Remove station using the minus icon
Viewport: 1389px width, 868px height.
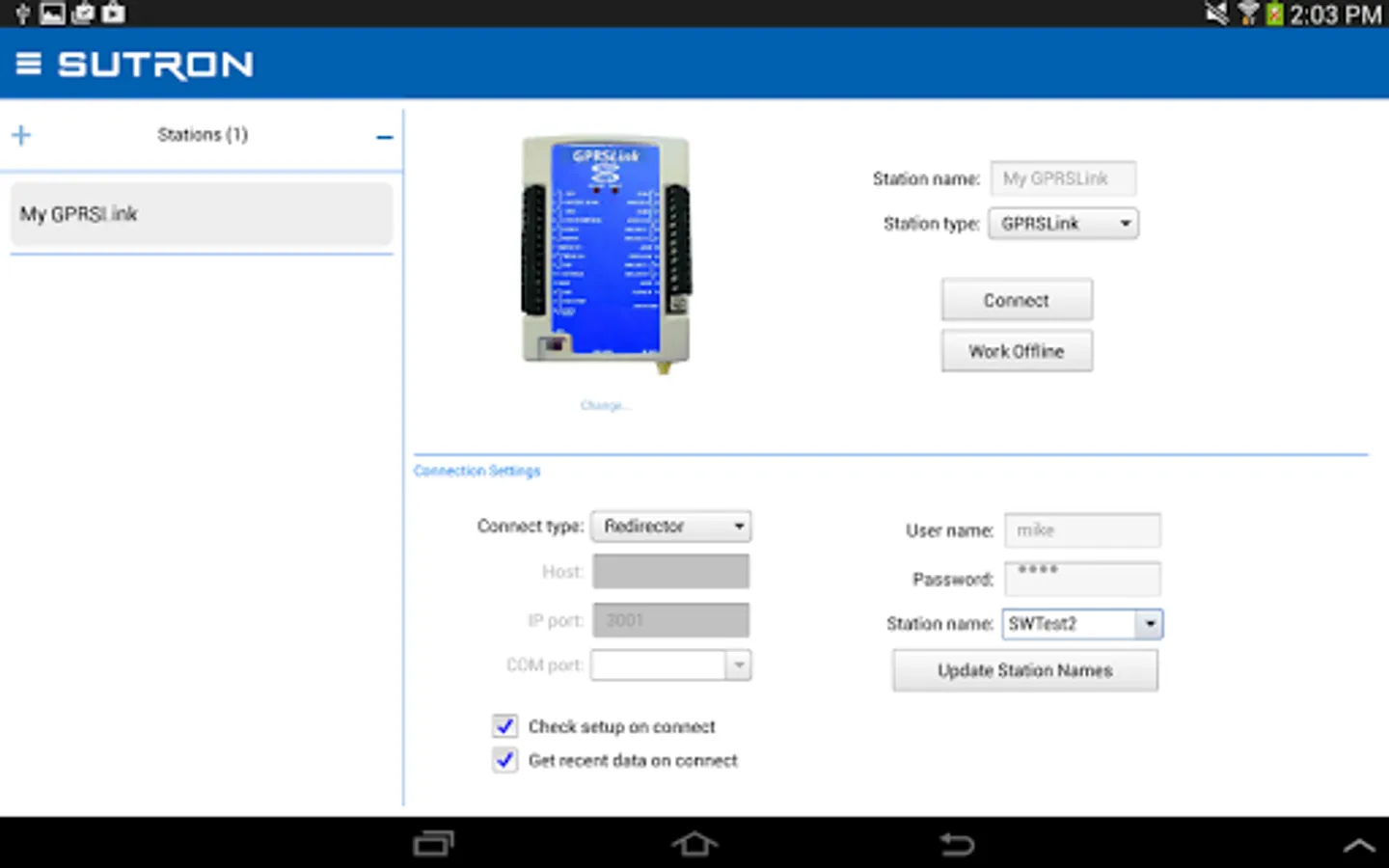(384, 137)
